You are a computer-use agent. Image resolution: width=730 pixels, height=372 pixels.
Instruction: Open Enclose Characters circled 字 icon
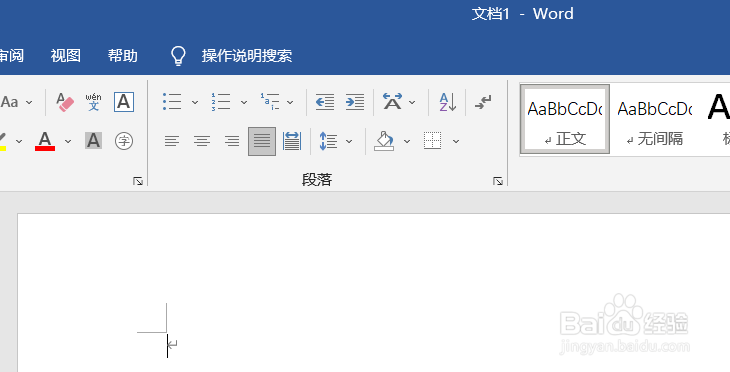[124, 141]
